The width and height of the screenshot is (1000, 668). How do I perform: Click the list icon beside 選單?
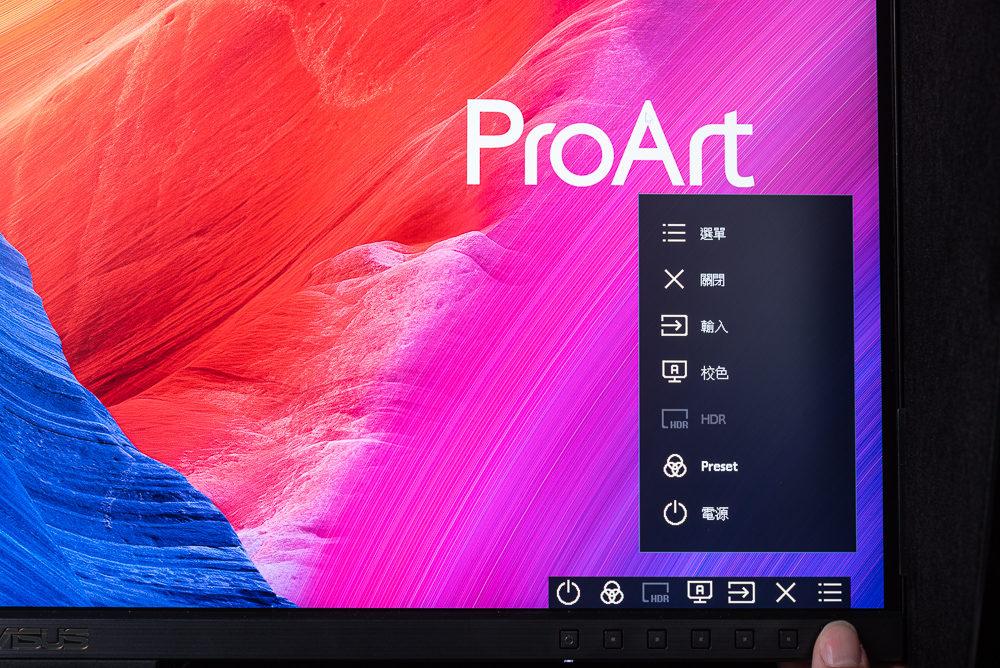coord(673,233)
